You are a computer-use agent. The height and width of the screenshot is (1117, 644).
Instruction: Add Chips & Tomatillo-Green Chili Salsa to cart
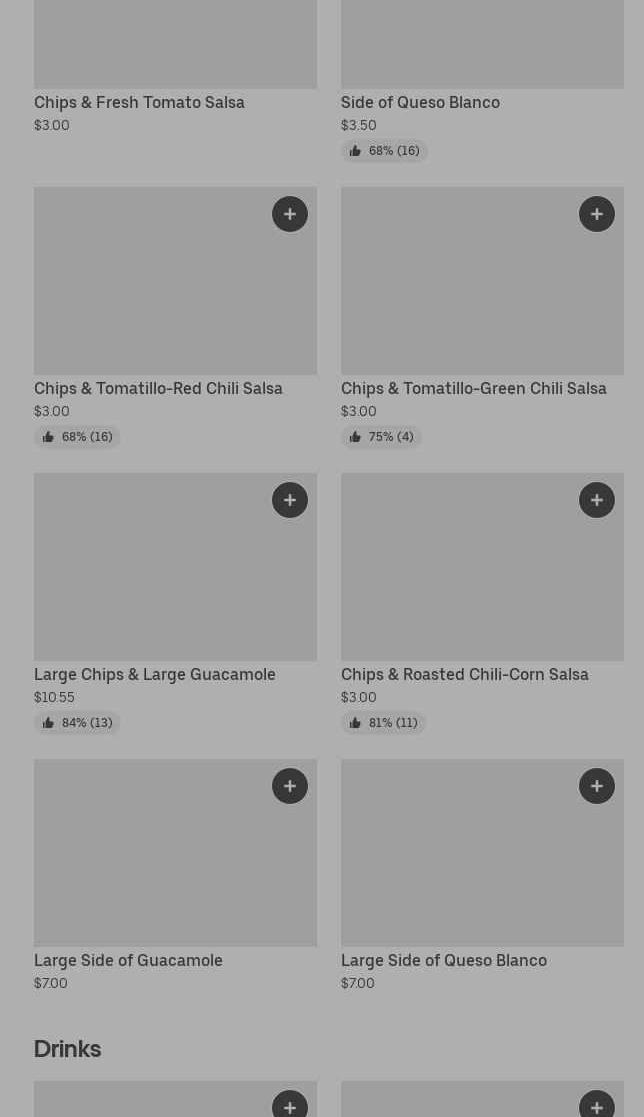click(597, 214)
